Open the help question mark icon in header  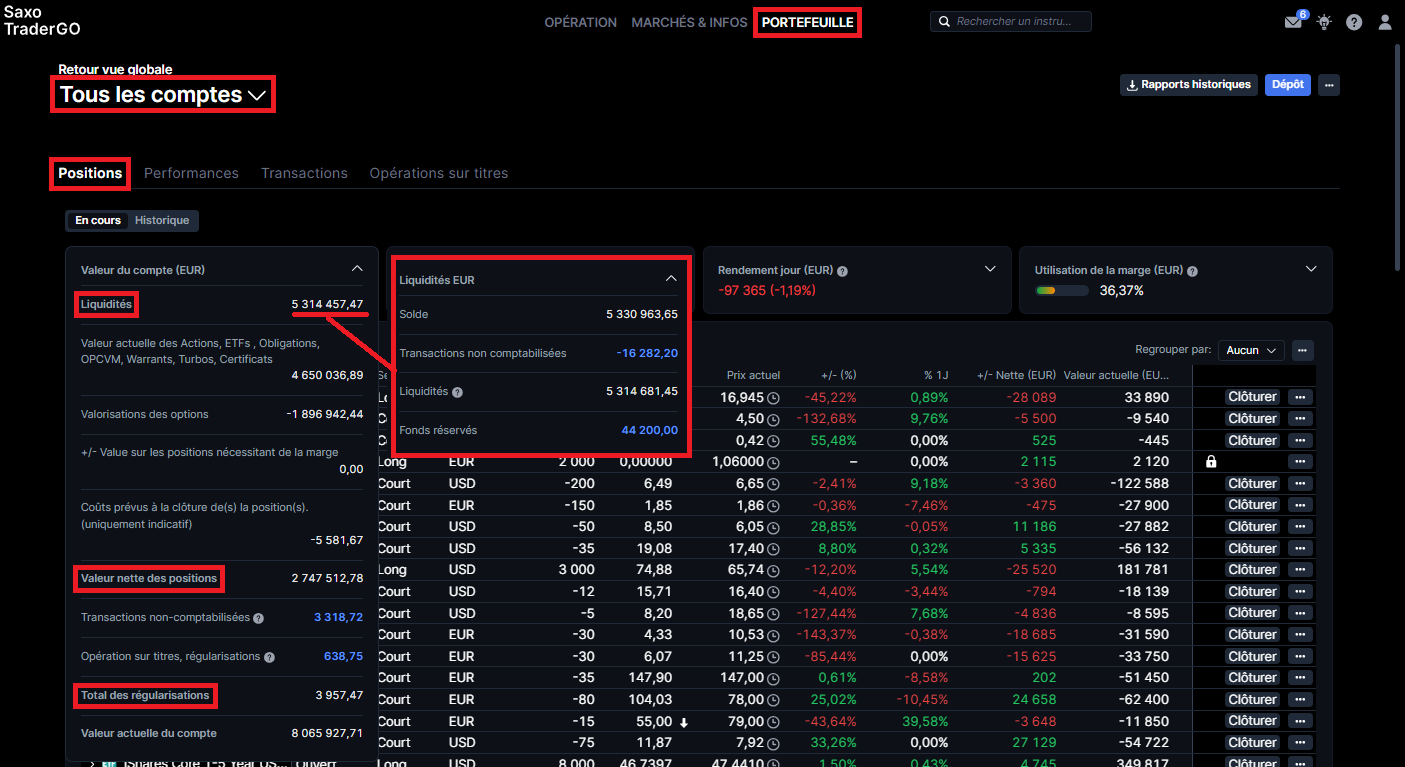click(x=1354, y=22)
